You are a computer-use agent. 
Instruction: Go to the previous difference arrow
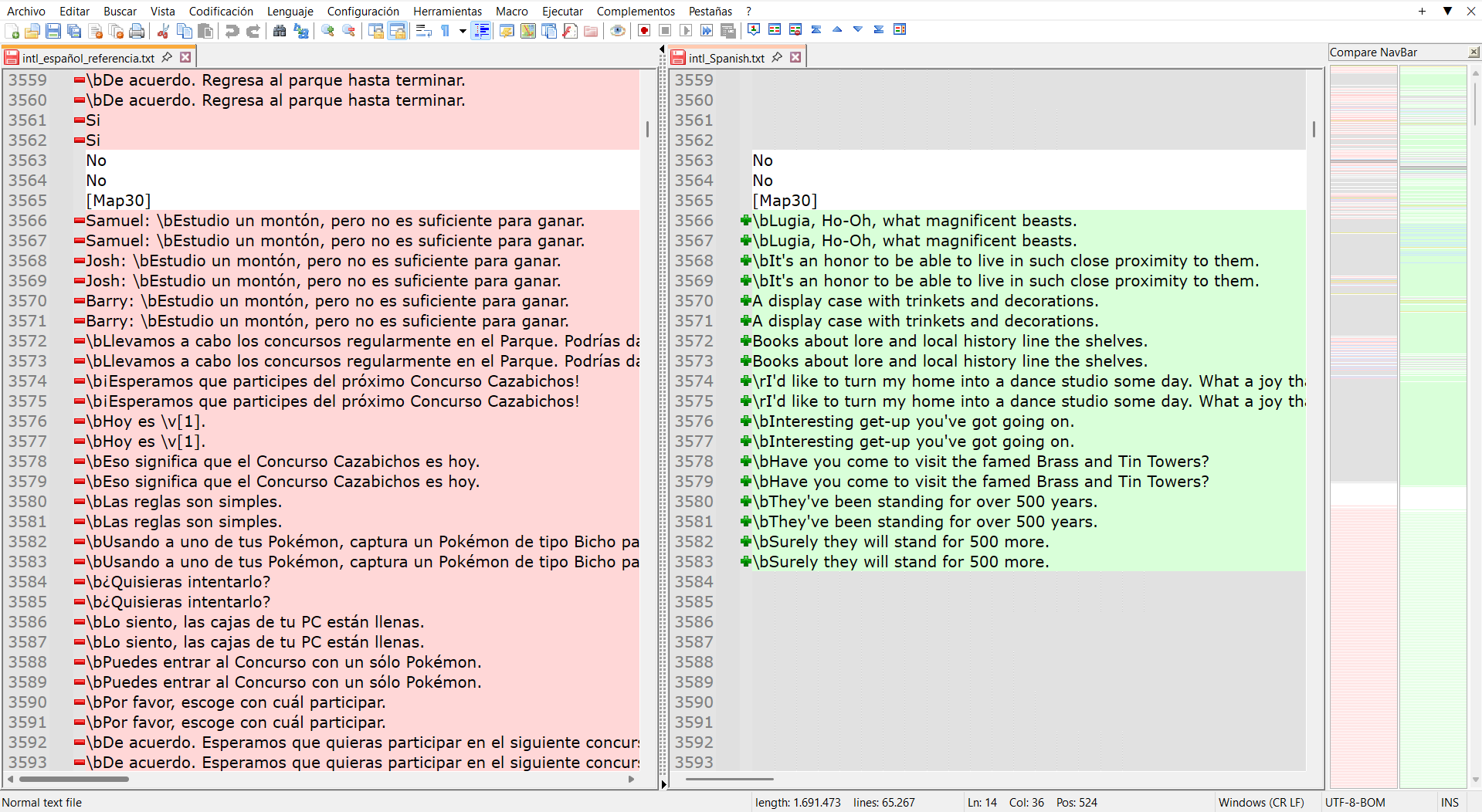coord(837,29)
